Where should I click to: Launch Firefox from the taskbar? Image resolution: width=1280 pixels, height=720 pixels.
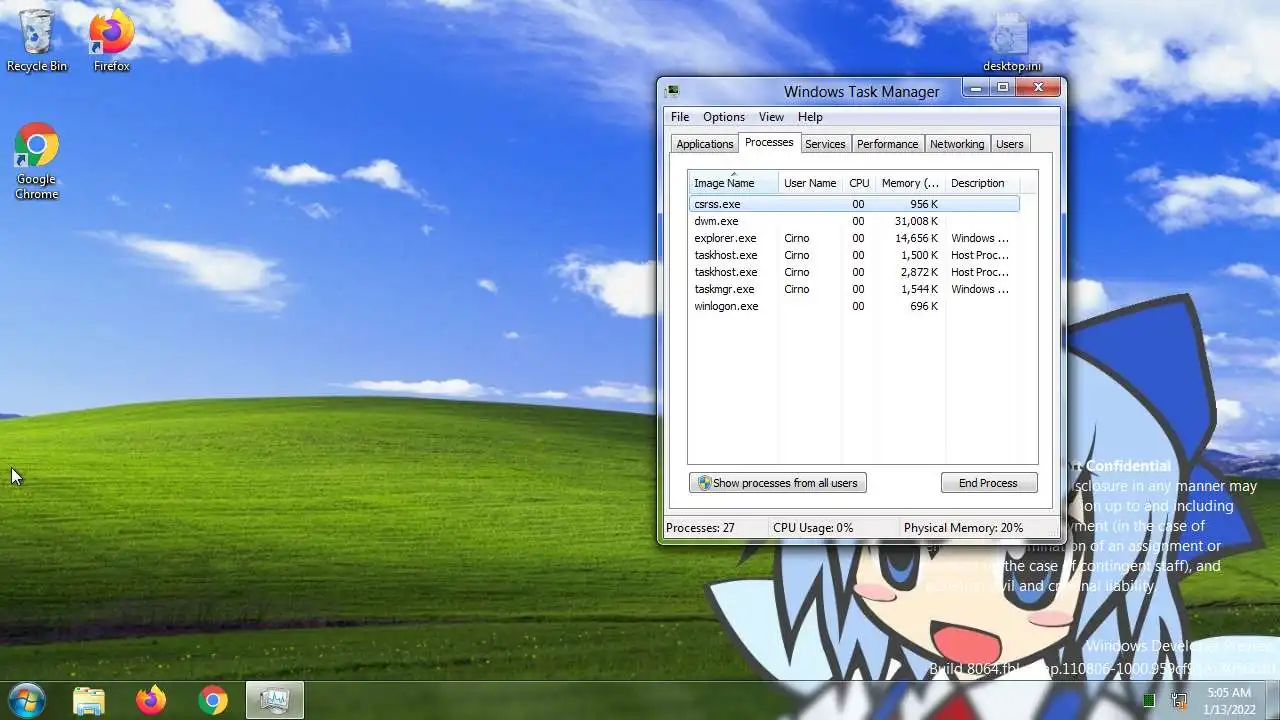[x=151, y=700]
